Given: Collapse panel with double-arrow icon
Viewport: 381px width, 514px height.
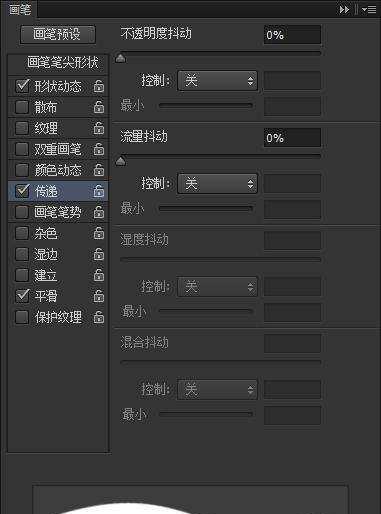Looking at the screenshot, I should (x=344, y=10).
